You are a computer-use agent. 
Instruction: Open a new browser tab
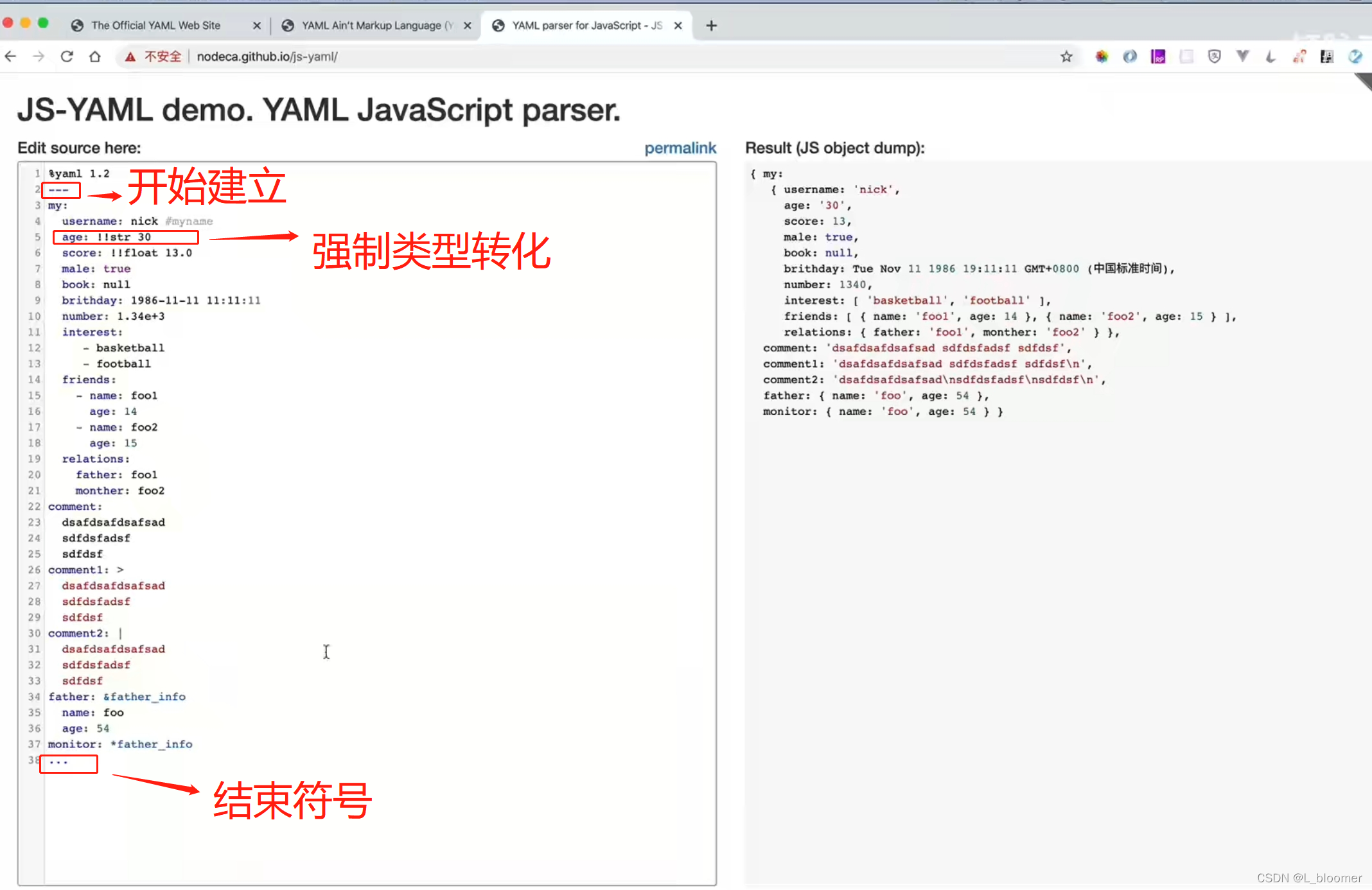[711, 26]
